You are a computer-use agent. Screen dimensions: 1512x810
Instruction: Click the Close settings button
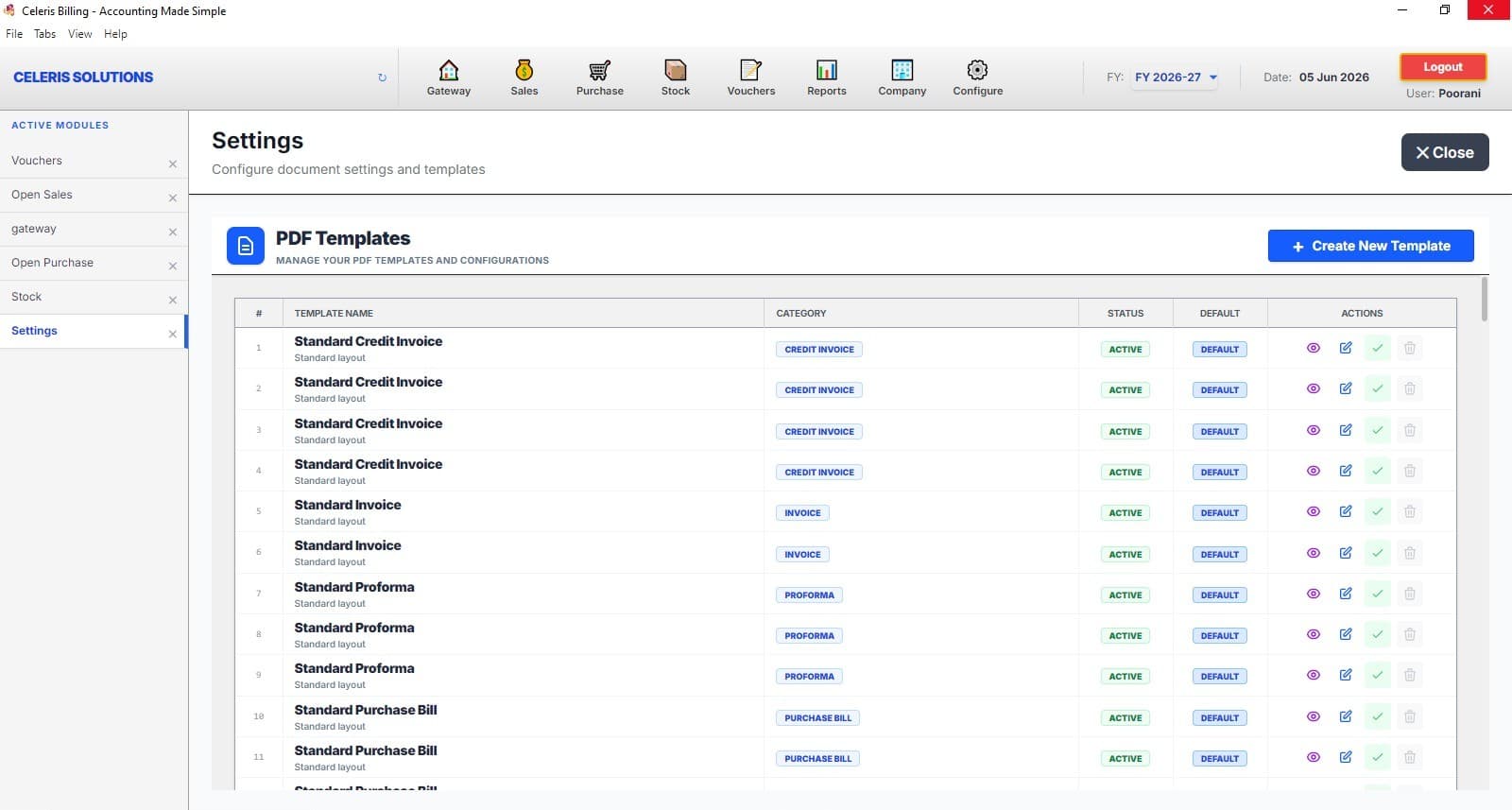pyautogui.click(x=1445, y=152)
